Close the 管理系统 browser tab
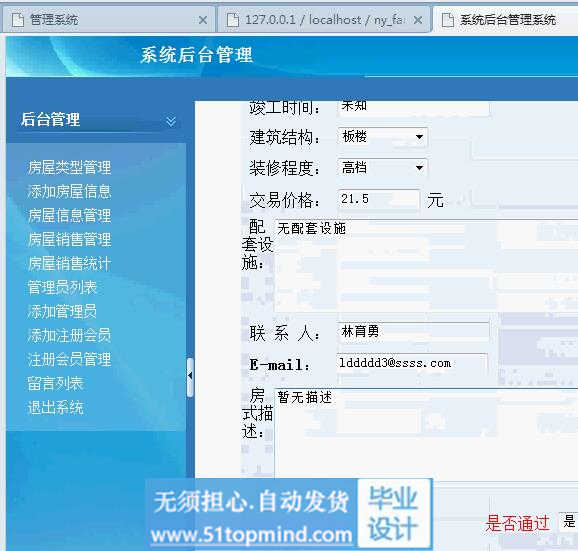This screenshot has width=578, height=551. 203,20
